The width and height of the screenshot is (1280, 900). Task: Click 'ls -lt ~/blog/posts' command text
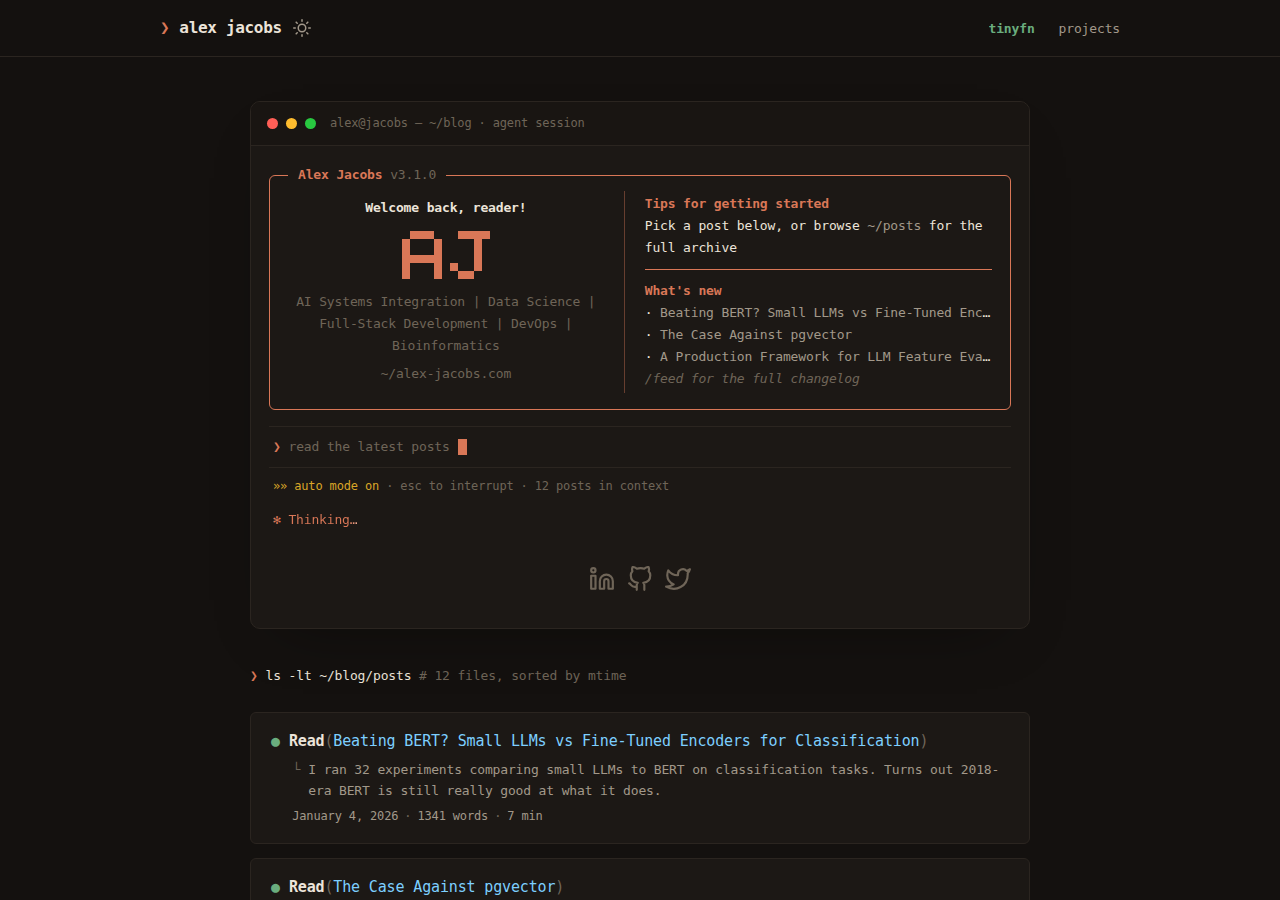338,675
